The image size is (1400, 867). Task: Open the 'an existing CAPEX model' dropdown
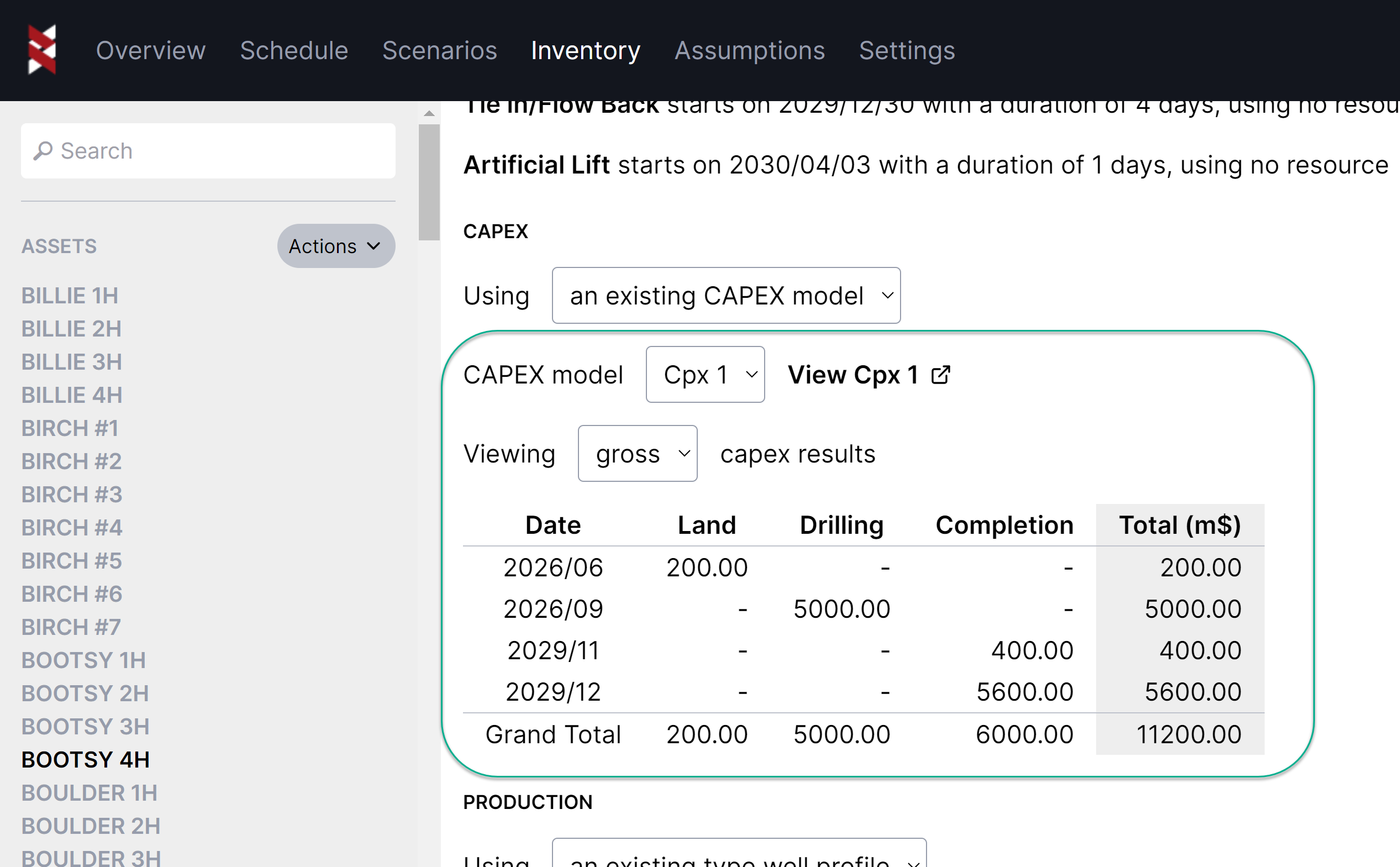point(726,296)
